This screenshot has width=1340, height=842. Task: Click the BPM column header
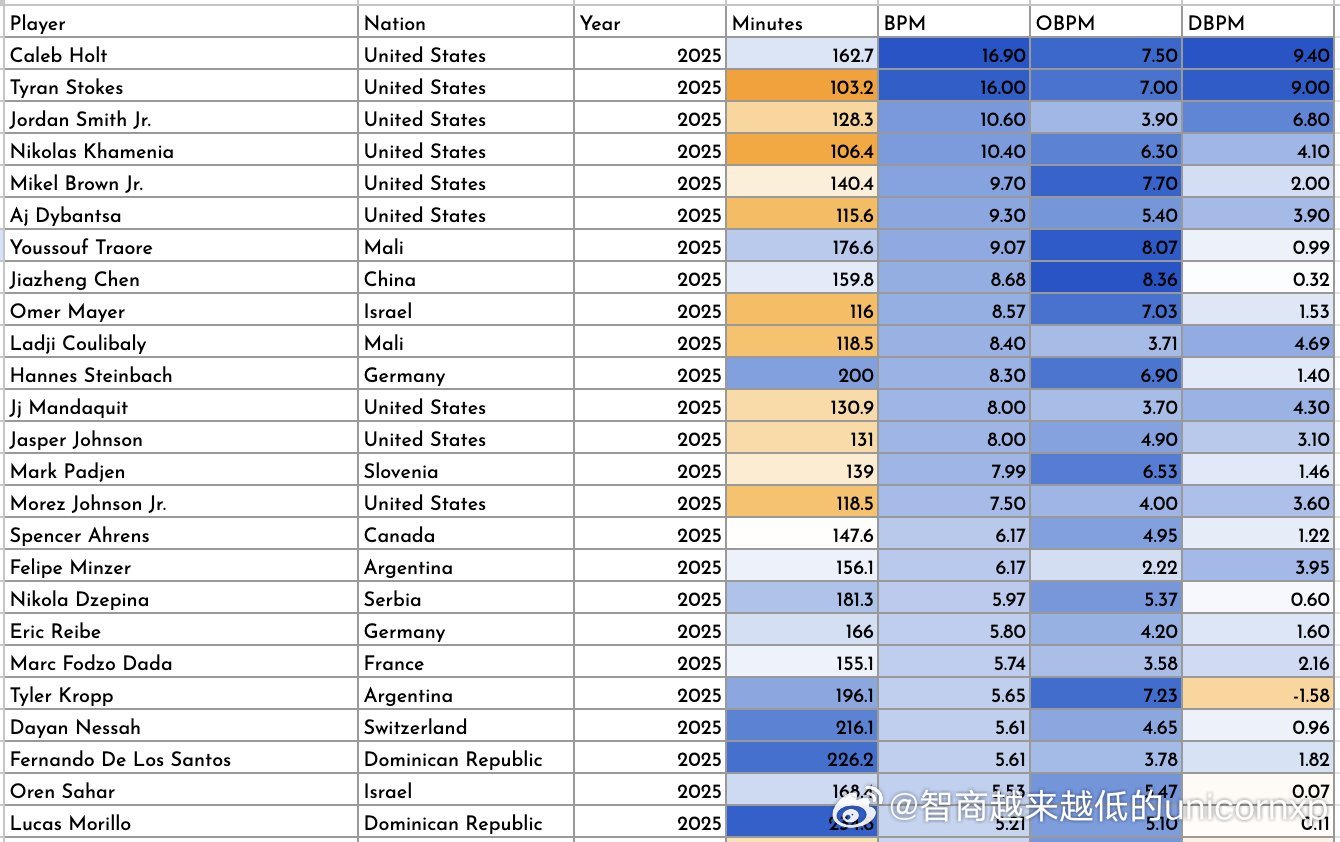click(x=954, y=23)
